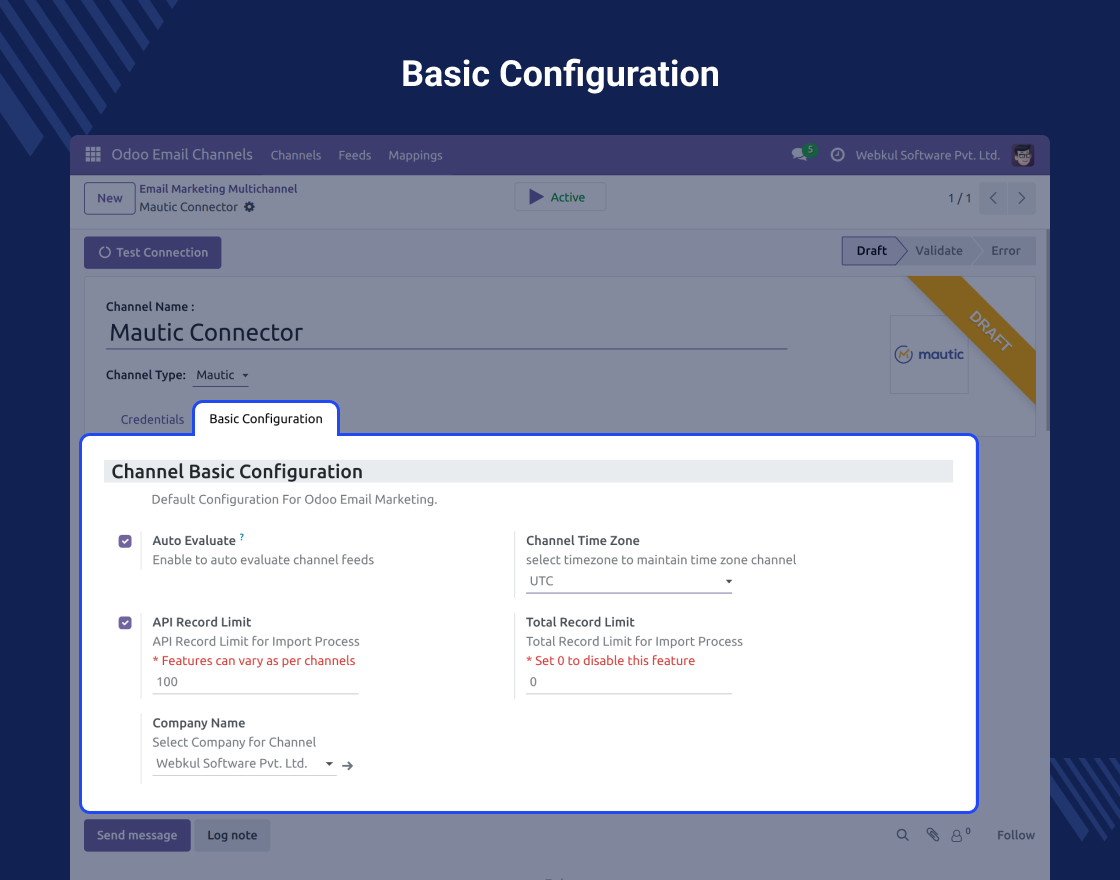This screenshot has width=1120, height=880.
Task: Expand the Company Name dropdown
Action: pyautogui.click(x=329, y=763)
